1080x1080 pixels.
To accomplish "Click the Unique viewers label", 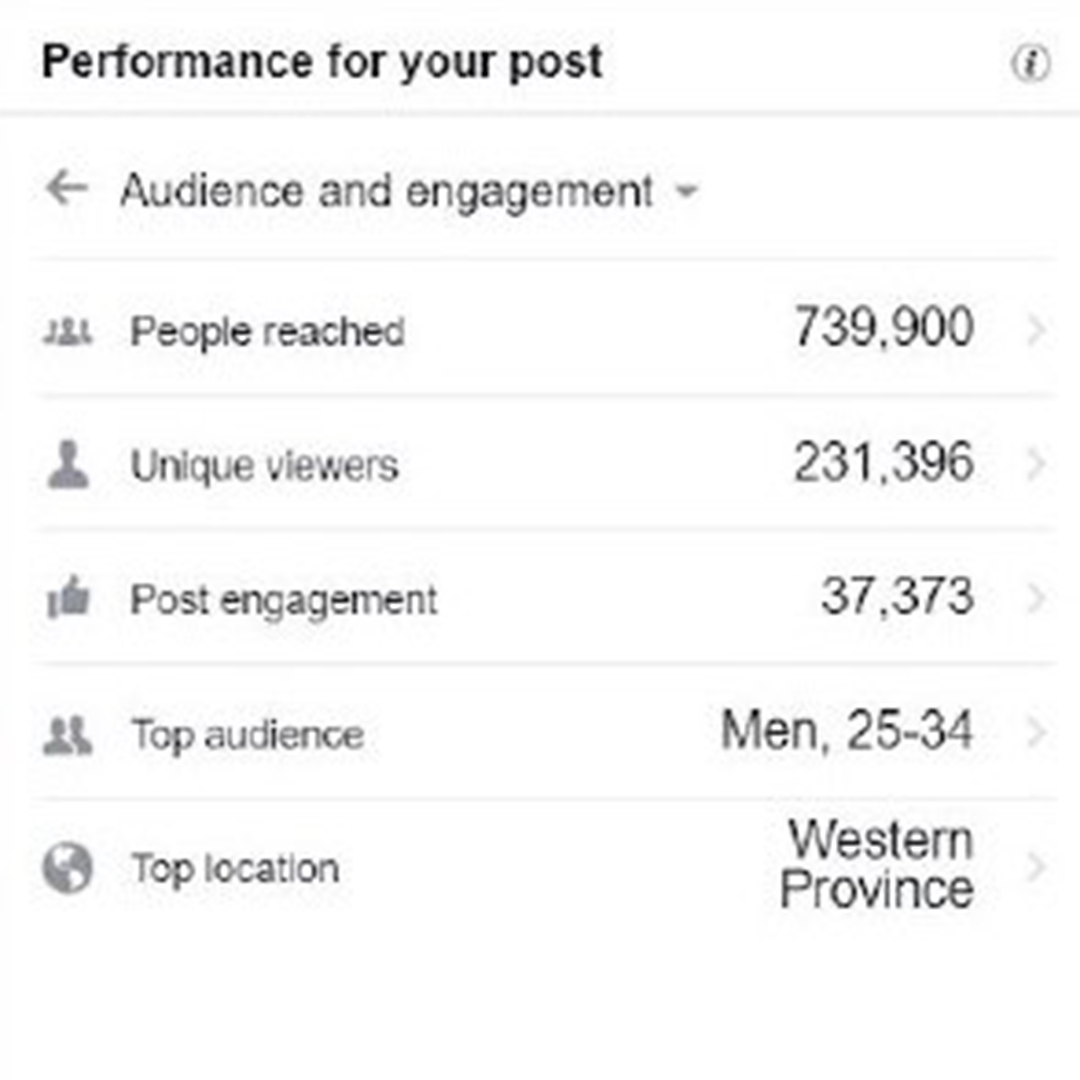I will click(264, 466).
